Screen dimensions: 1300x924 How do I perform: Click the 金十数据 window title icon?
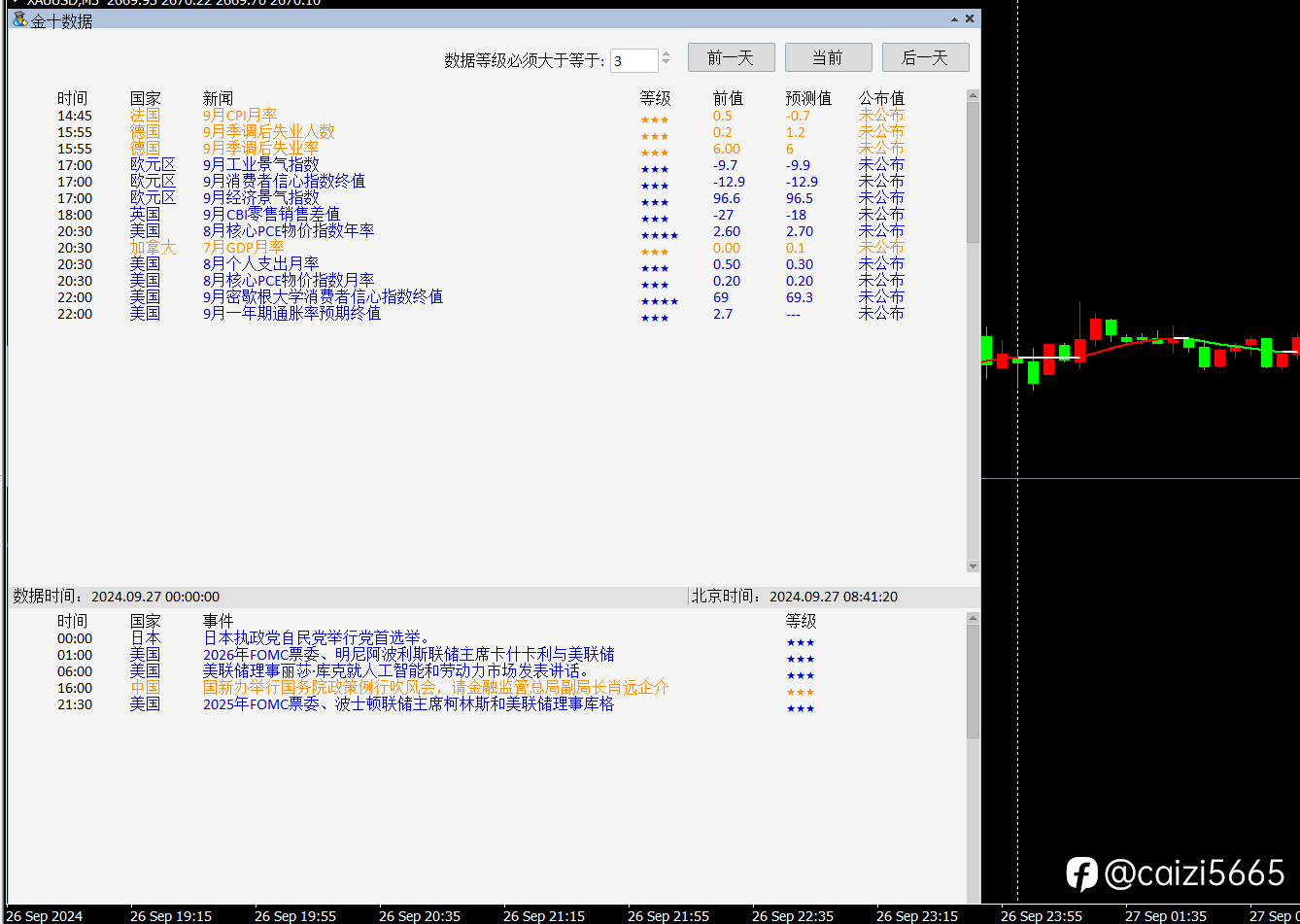pyautogui.click(x=19, y=19)
